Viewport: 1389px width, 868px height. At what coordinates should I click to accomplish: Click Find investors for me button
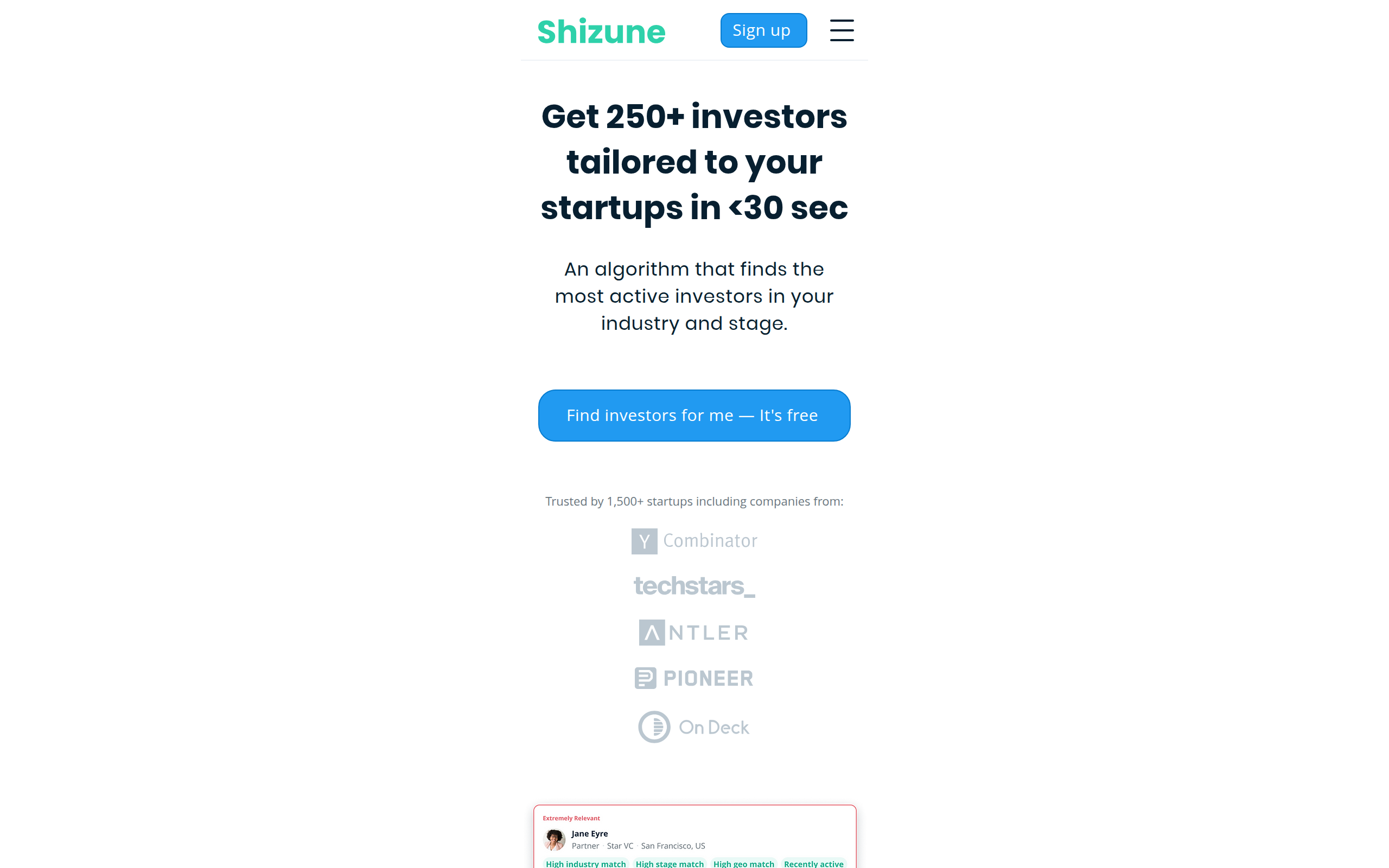(x=694, y=416)
